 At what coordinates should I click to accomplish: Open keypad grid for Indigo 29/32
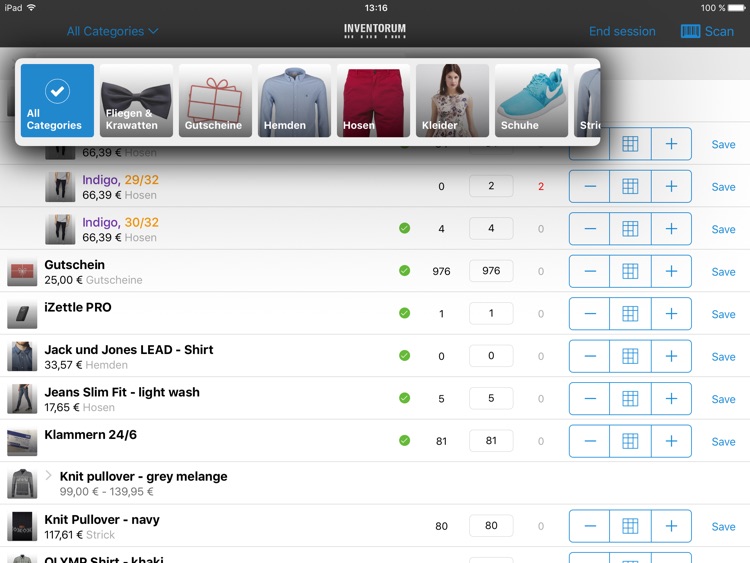tap(630, 186)
